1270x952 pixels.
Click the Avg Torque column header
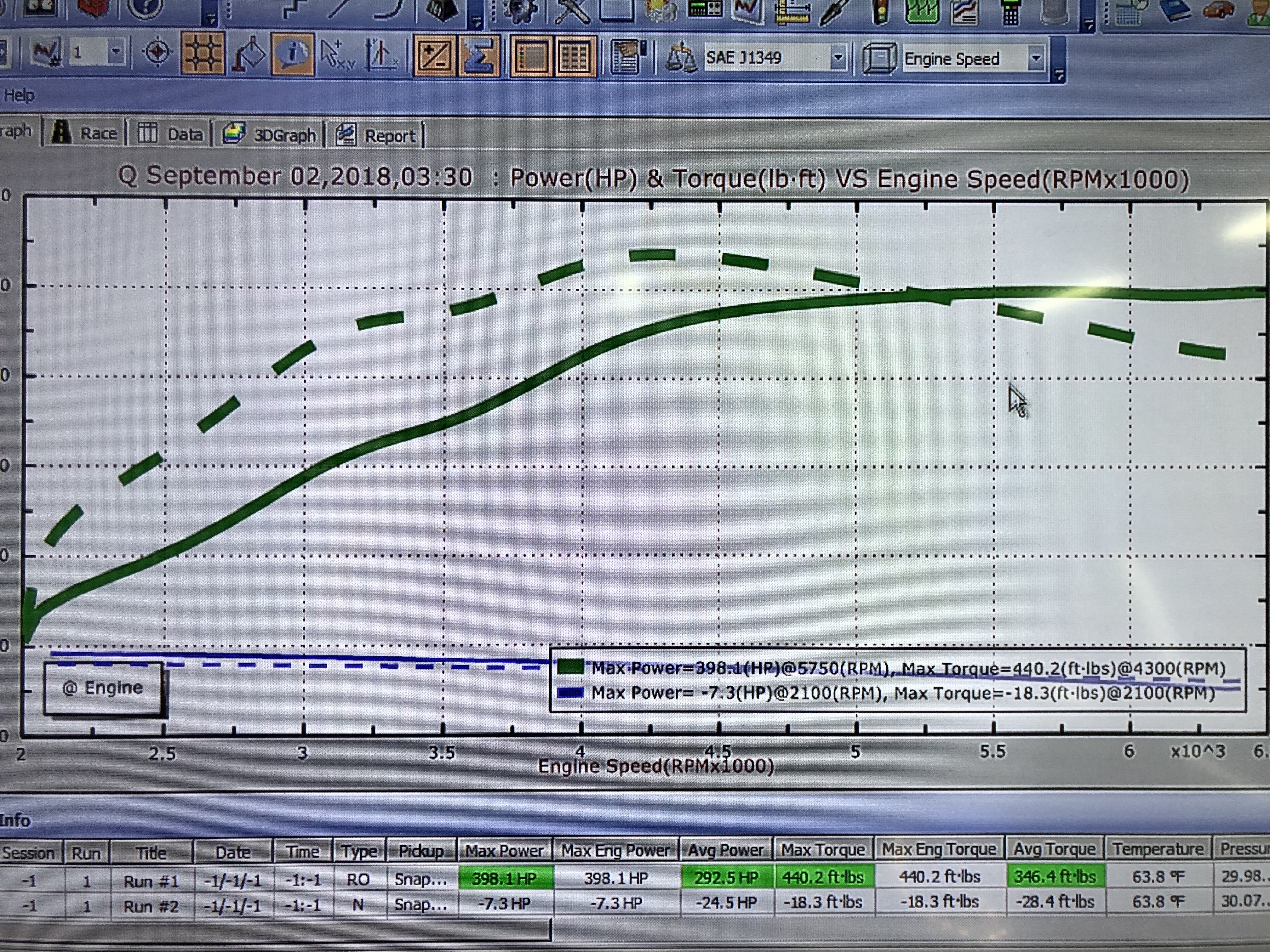[1054, 849]
